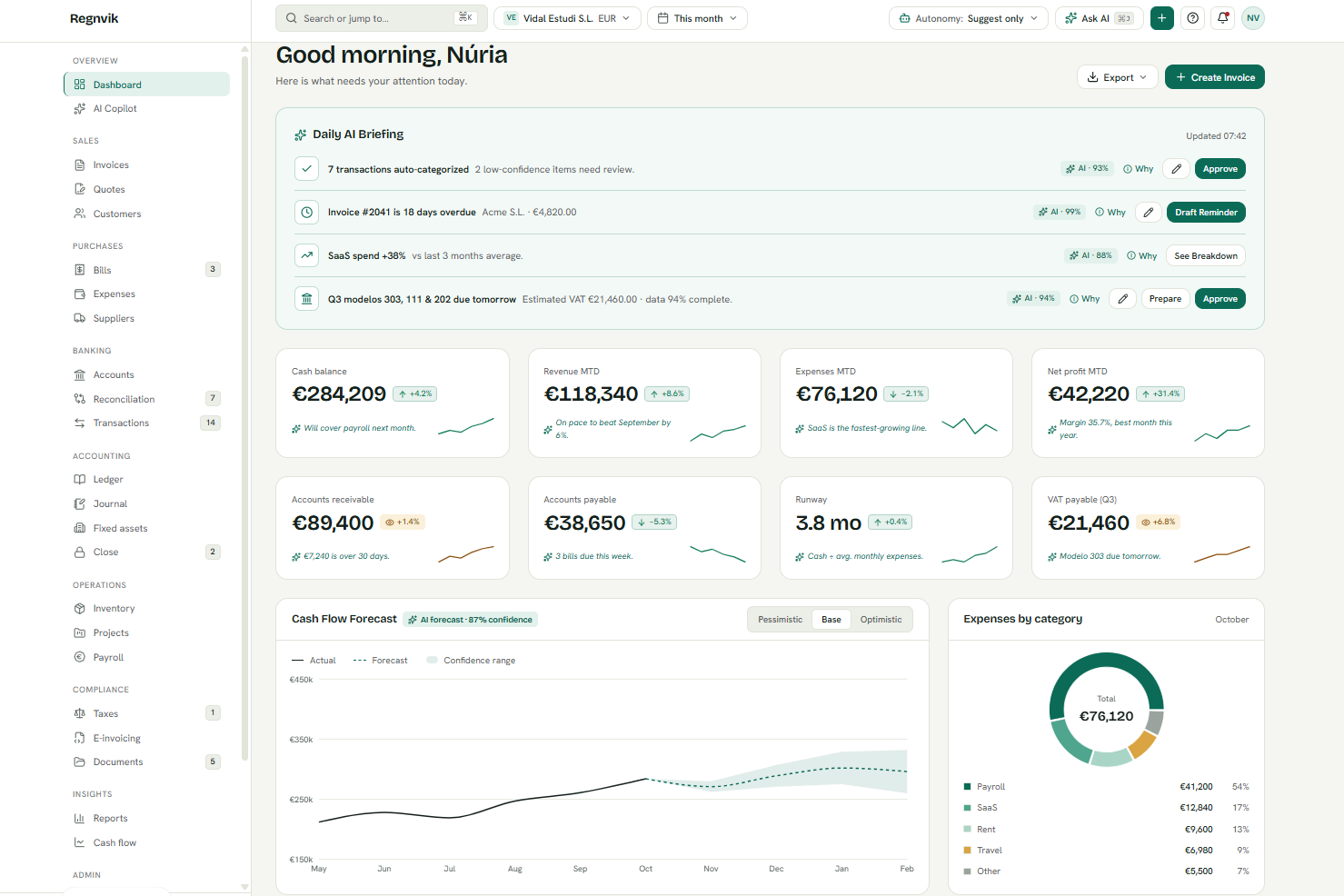Select the Optimistic forecast scenario
Image resolution: width=1344 pixels, height=896 pixels.
[881, 620]
